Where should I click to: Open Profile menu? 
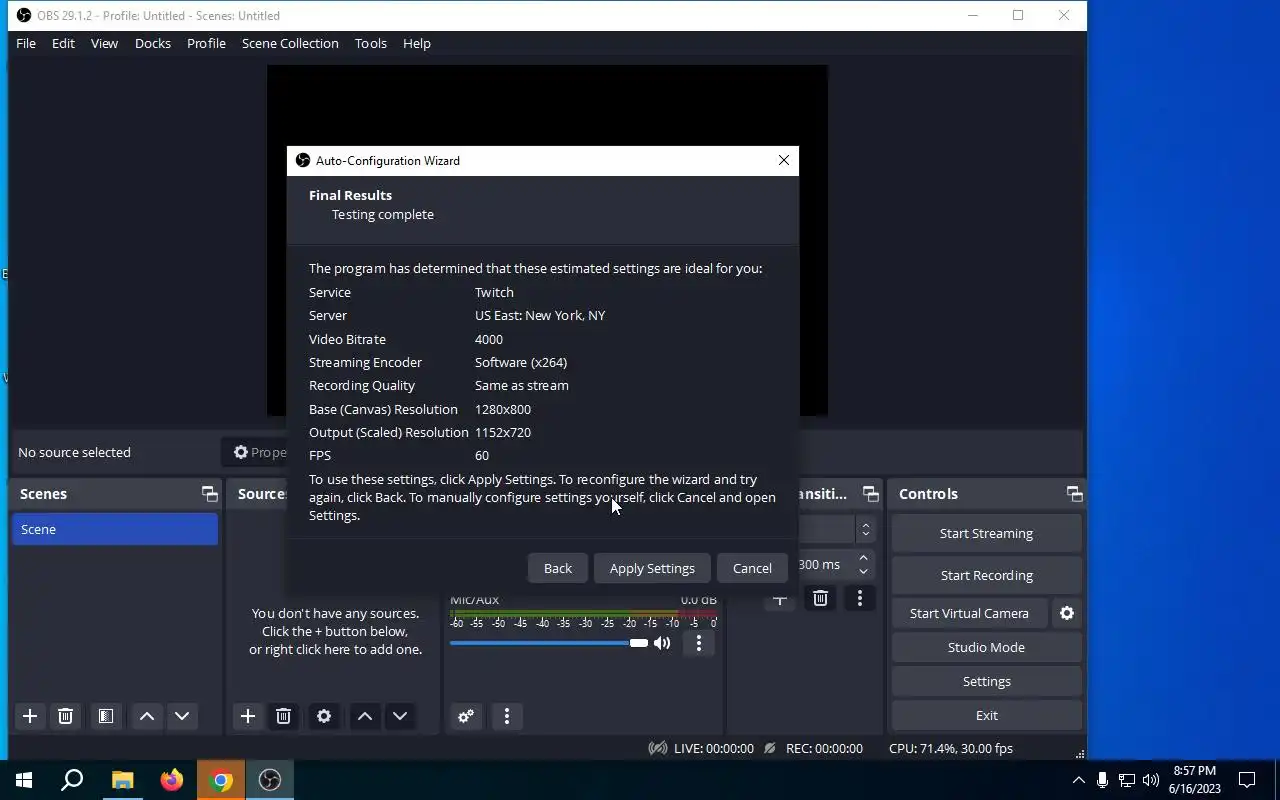[x=206, y=43]
